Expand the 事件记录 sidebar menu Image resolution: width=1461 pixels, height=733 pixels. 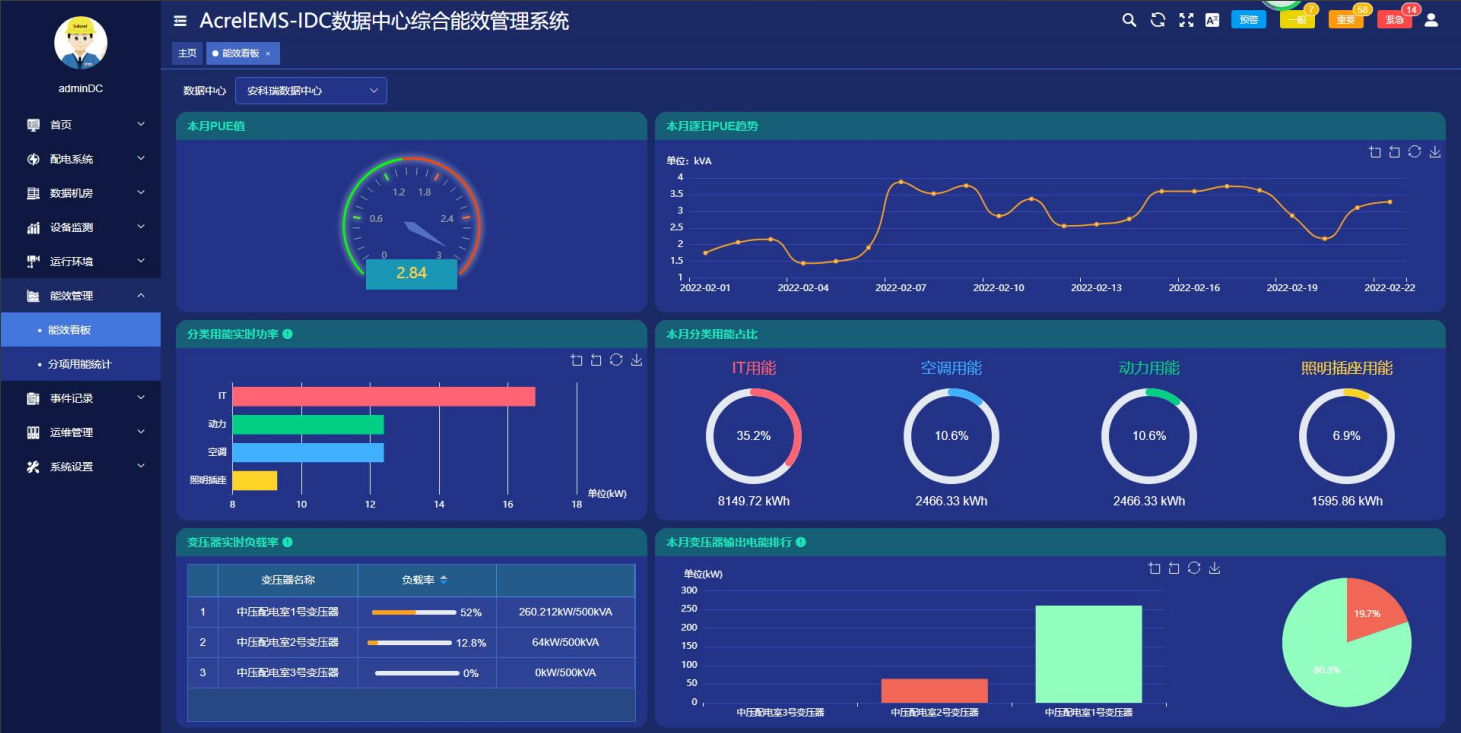[x=80, y=398]
